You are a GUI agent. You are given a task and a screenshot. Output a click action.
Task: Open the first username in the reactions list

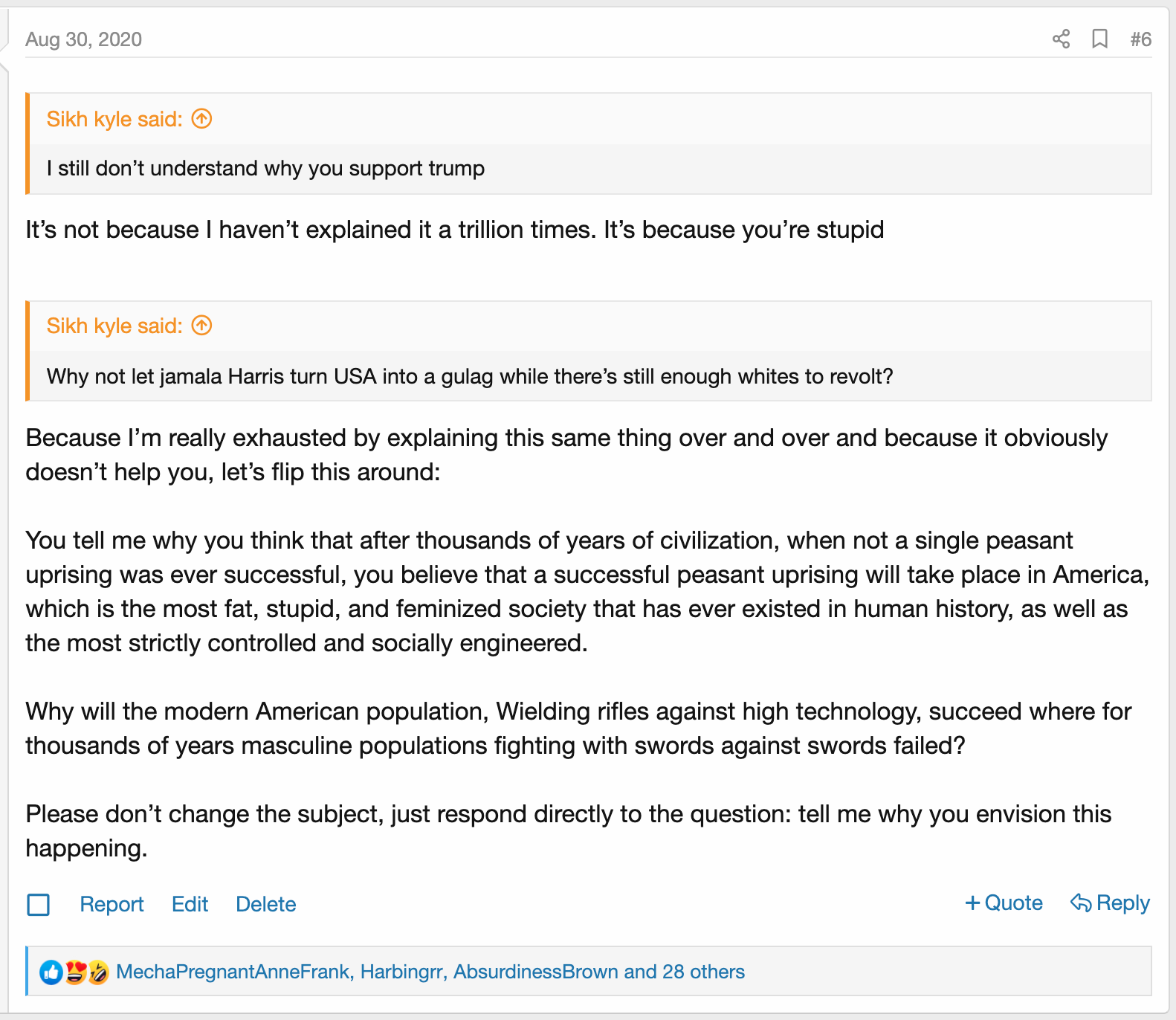click(233, 972)
